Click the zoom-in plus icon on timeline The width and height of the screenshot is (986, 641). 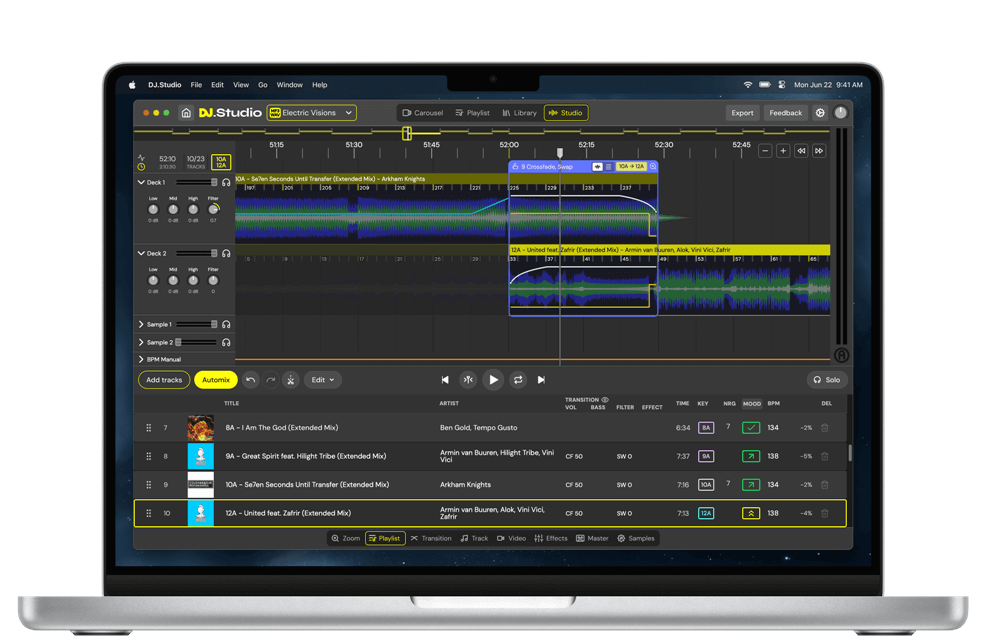pyautogui.click(x=783, y=151)
